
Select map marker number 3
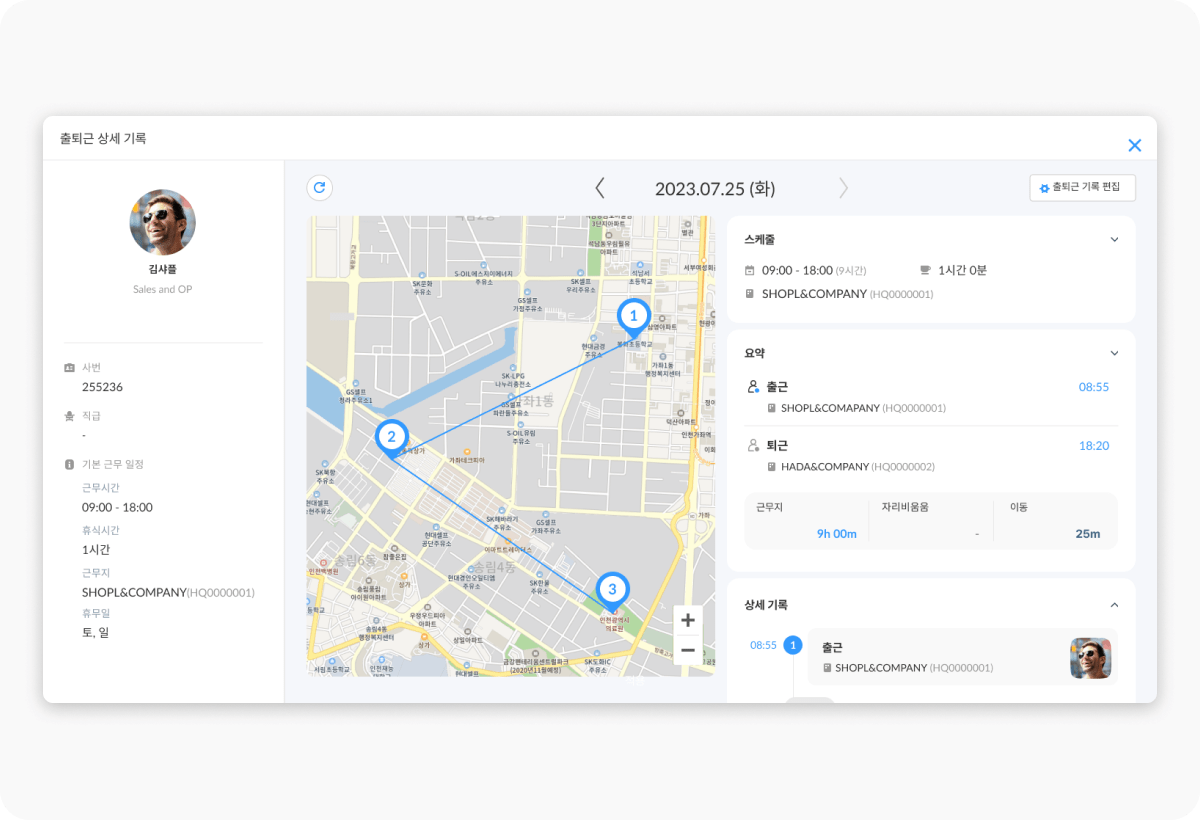coord(613,591)
